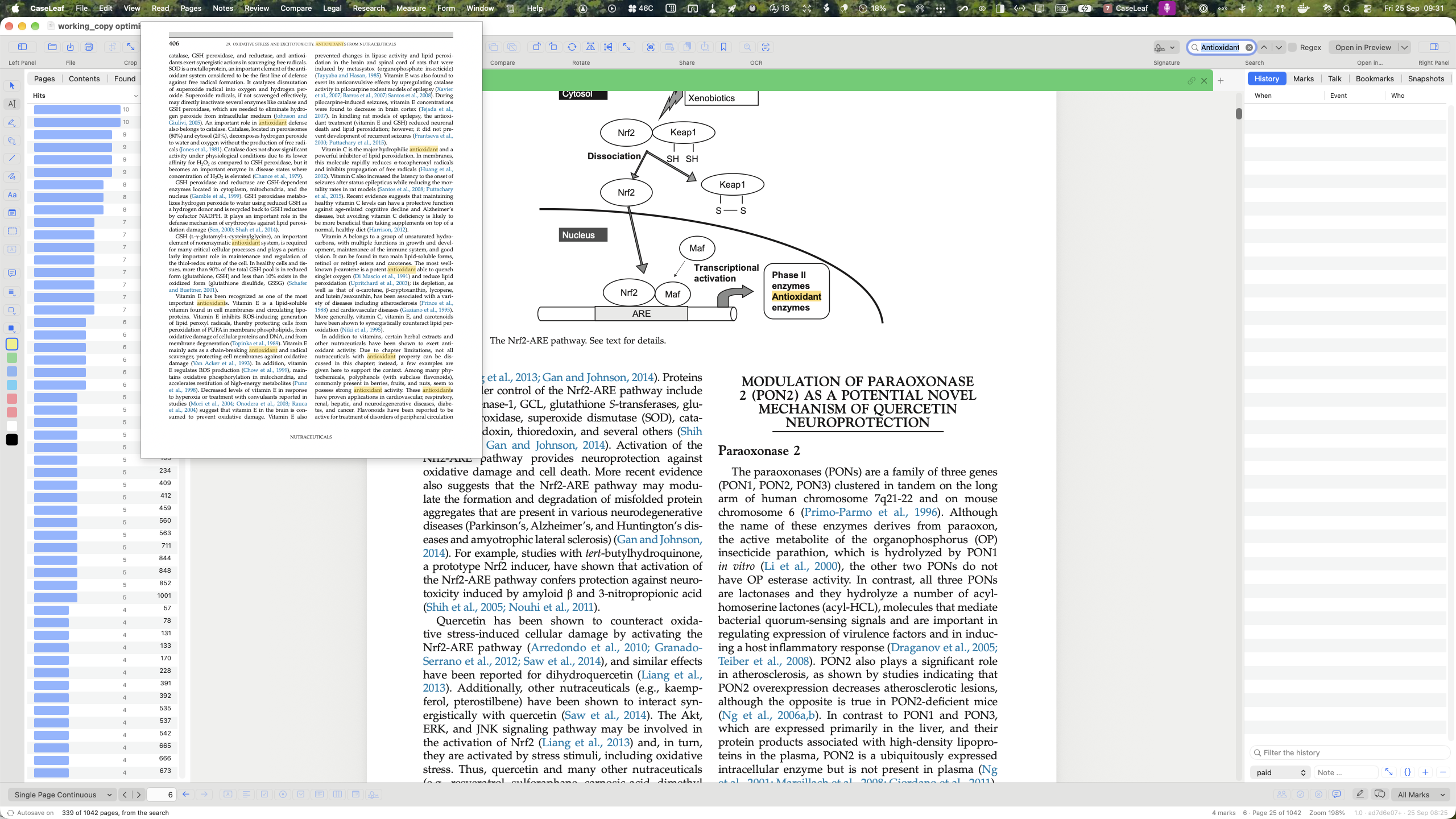Open the Signature dropdown
The image size is (1456, 819).
[x=1165, y=48]
